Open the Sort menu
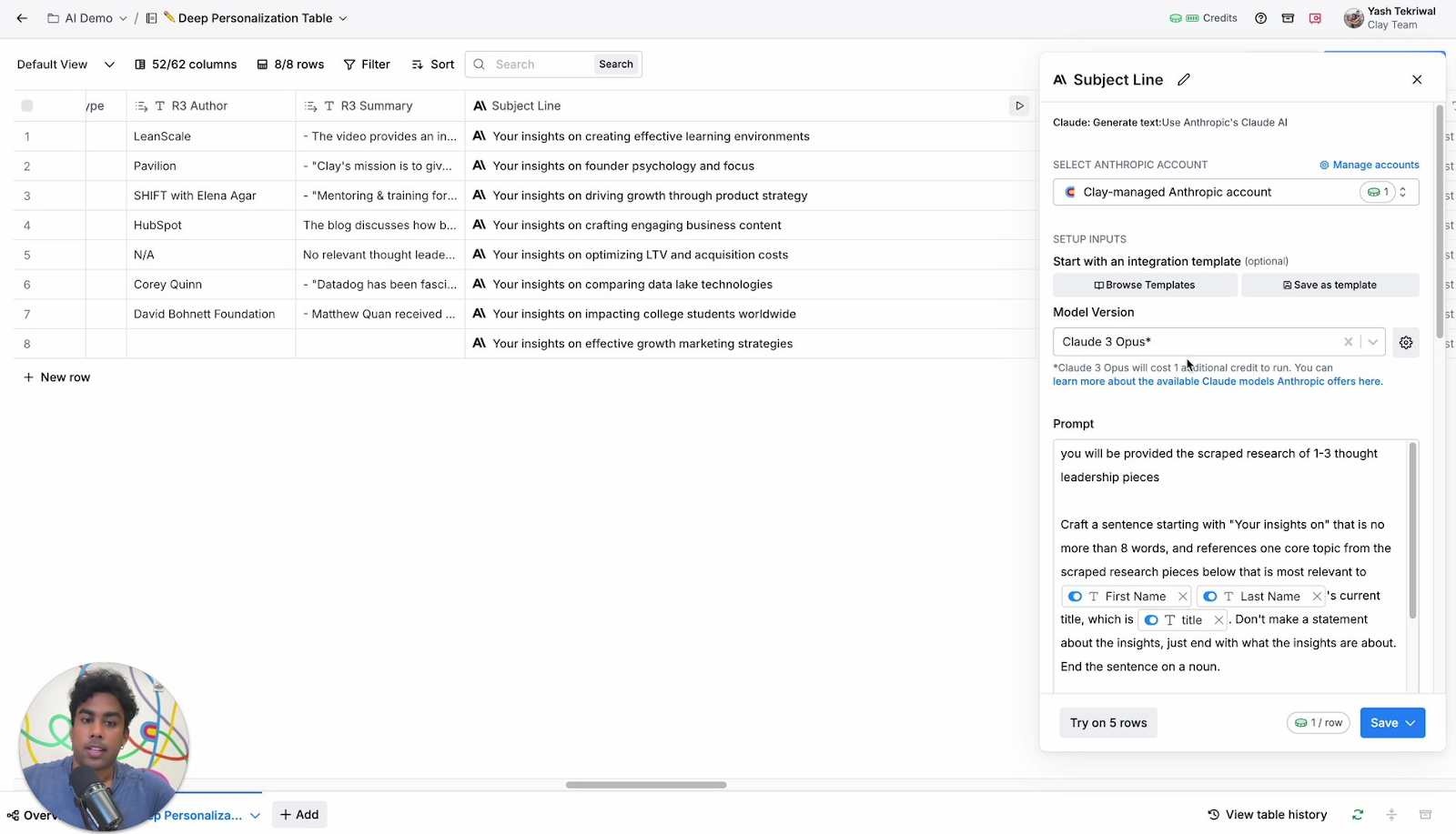Viewport: 1456px width, 834px height. (x=433, y=65)
